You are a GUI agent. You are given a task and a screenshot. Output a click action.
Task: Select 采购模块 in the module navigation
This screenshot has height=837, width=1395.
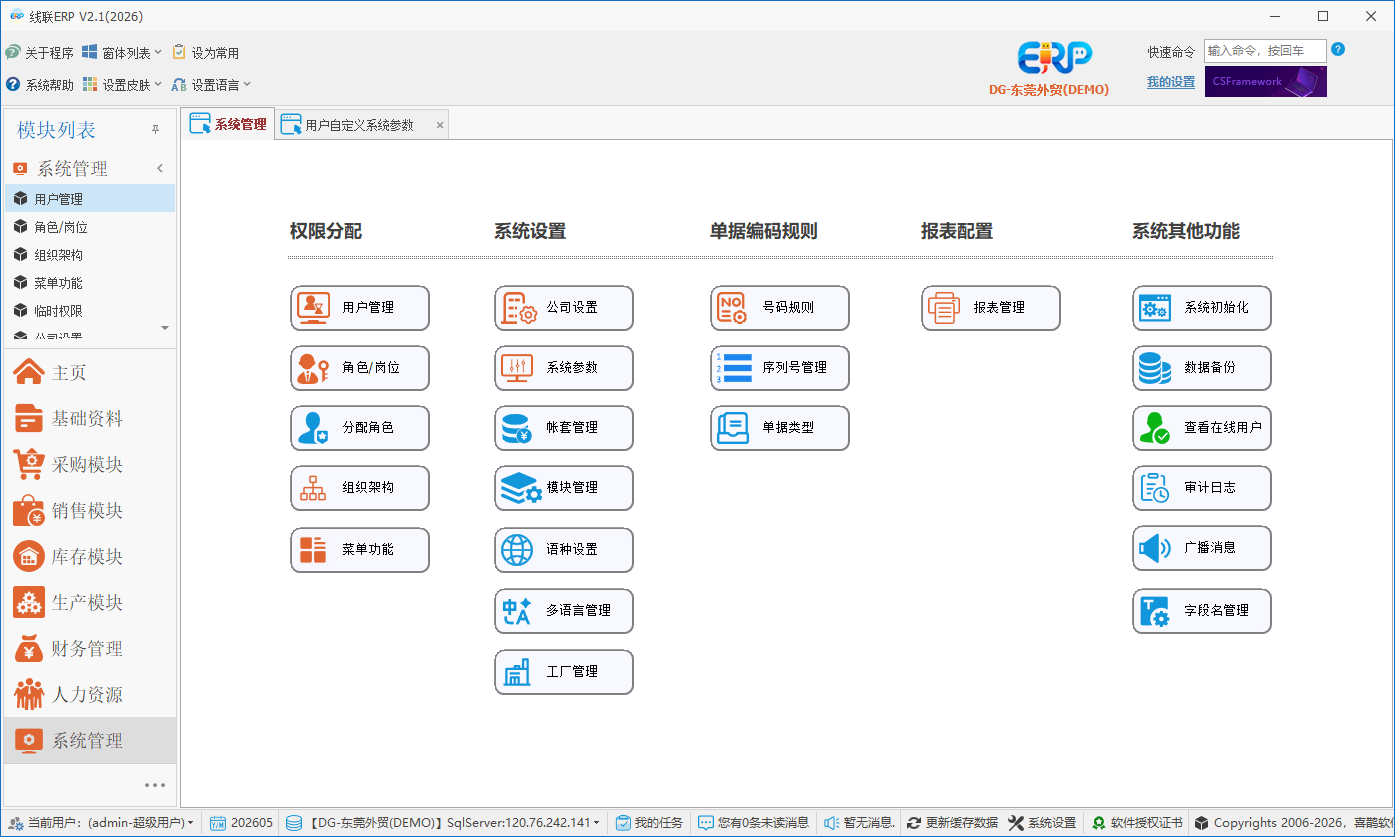tap(89, 465)
